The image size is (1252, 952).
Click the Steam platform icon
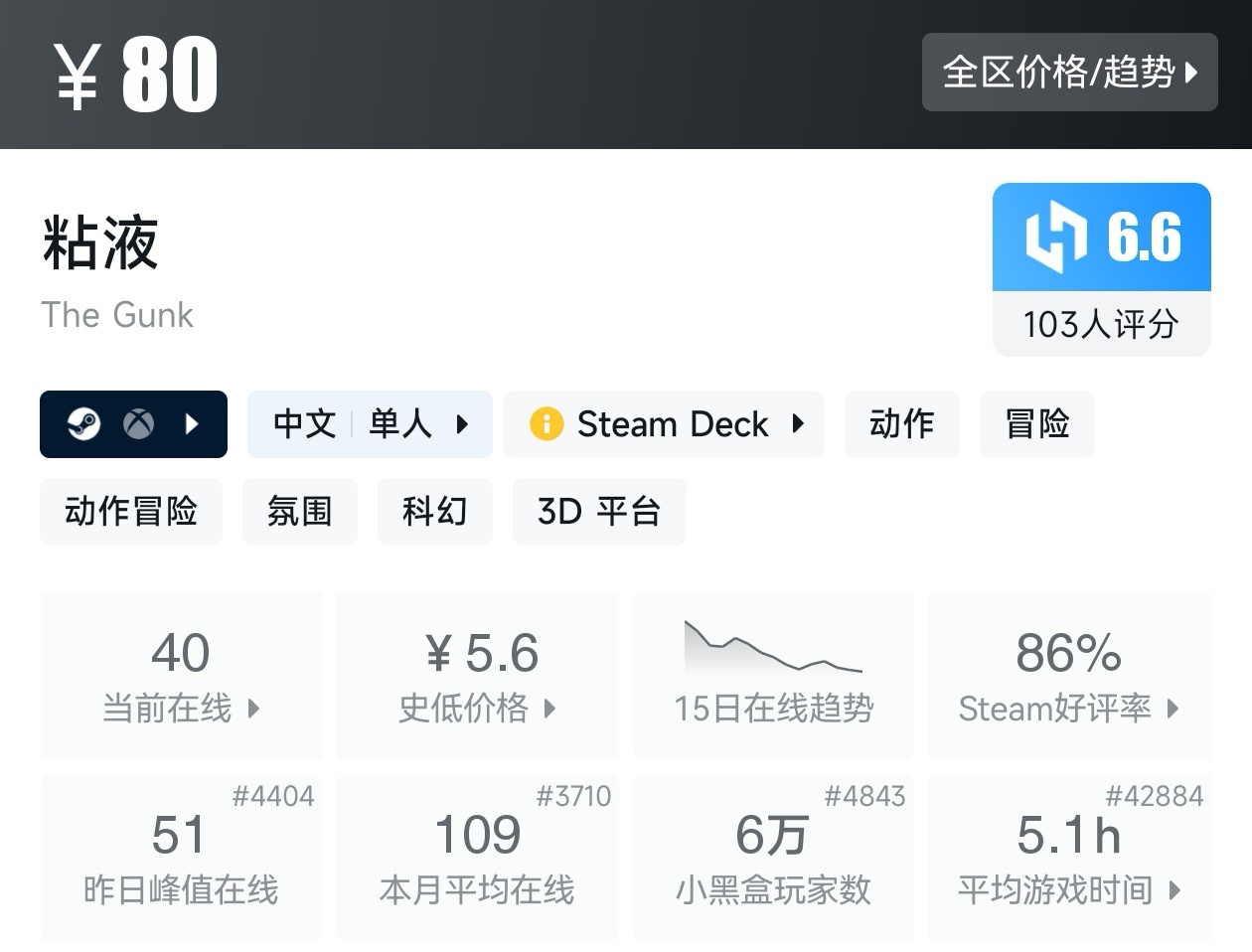pyautogui.click(x=83, y=424)
